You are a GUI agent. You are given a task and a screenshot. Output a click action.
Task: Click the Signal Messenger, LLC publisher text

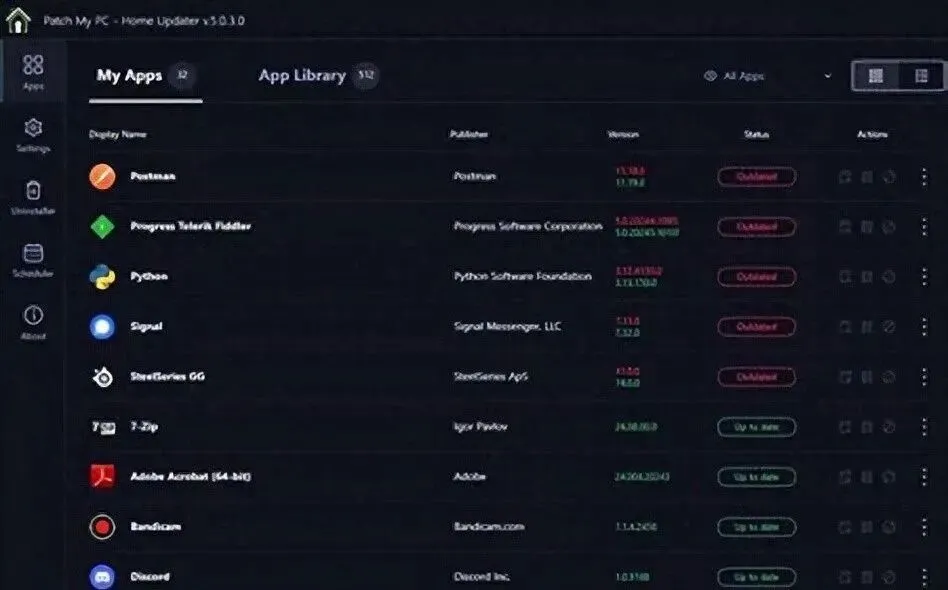(x=507, y=327)
